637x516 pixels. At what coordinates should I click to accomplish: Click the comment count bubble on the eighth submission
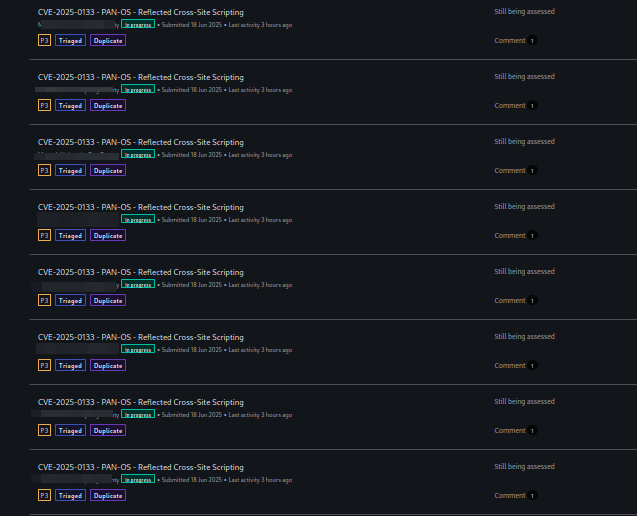532,496
